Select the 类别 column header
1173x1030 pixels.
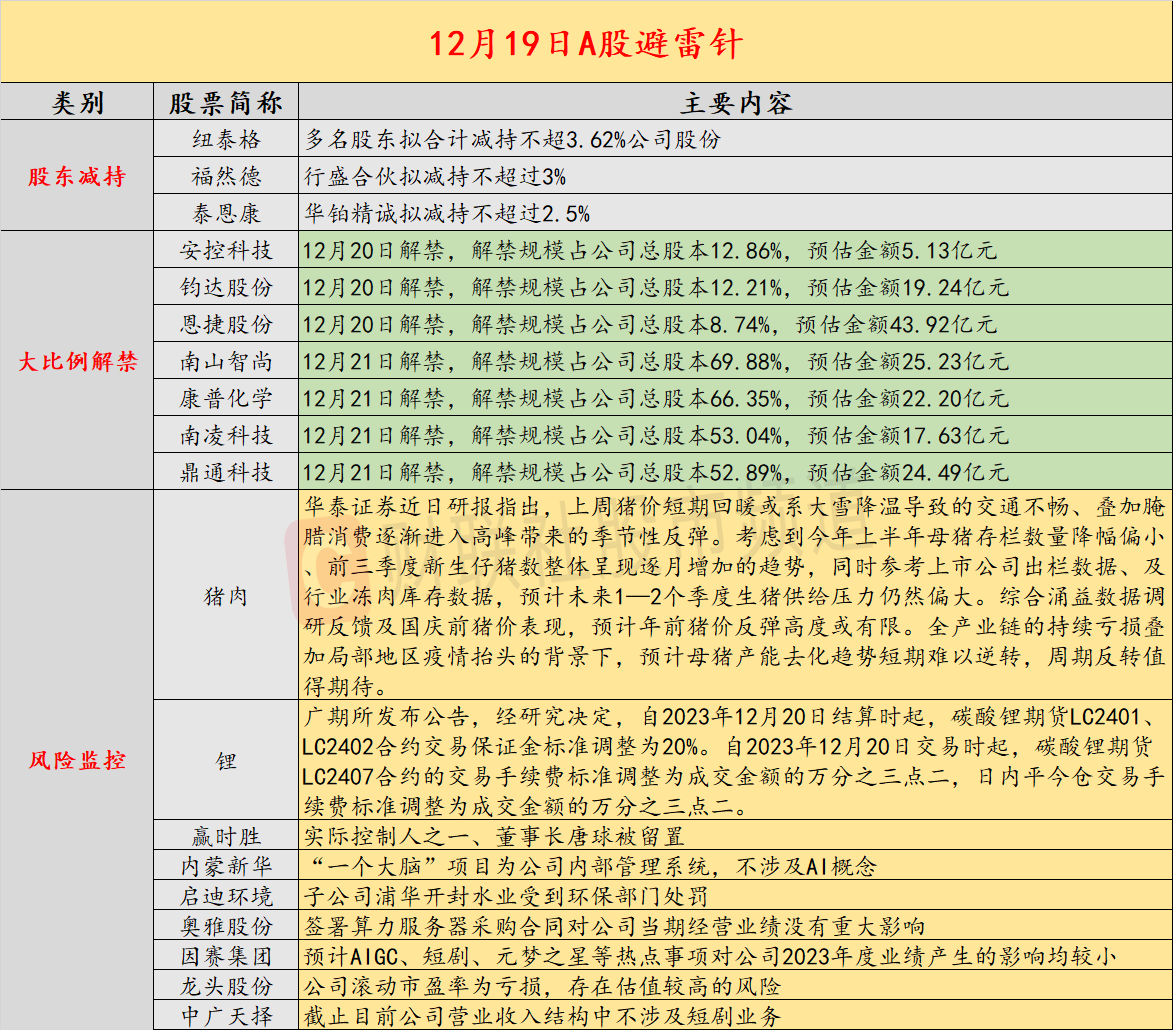(77, 102)
